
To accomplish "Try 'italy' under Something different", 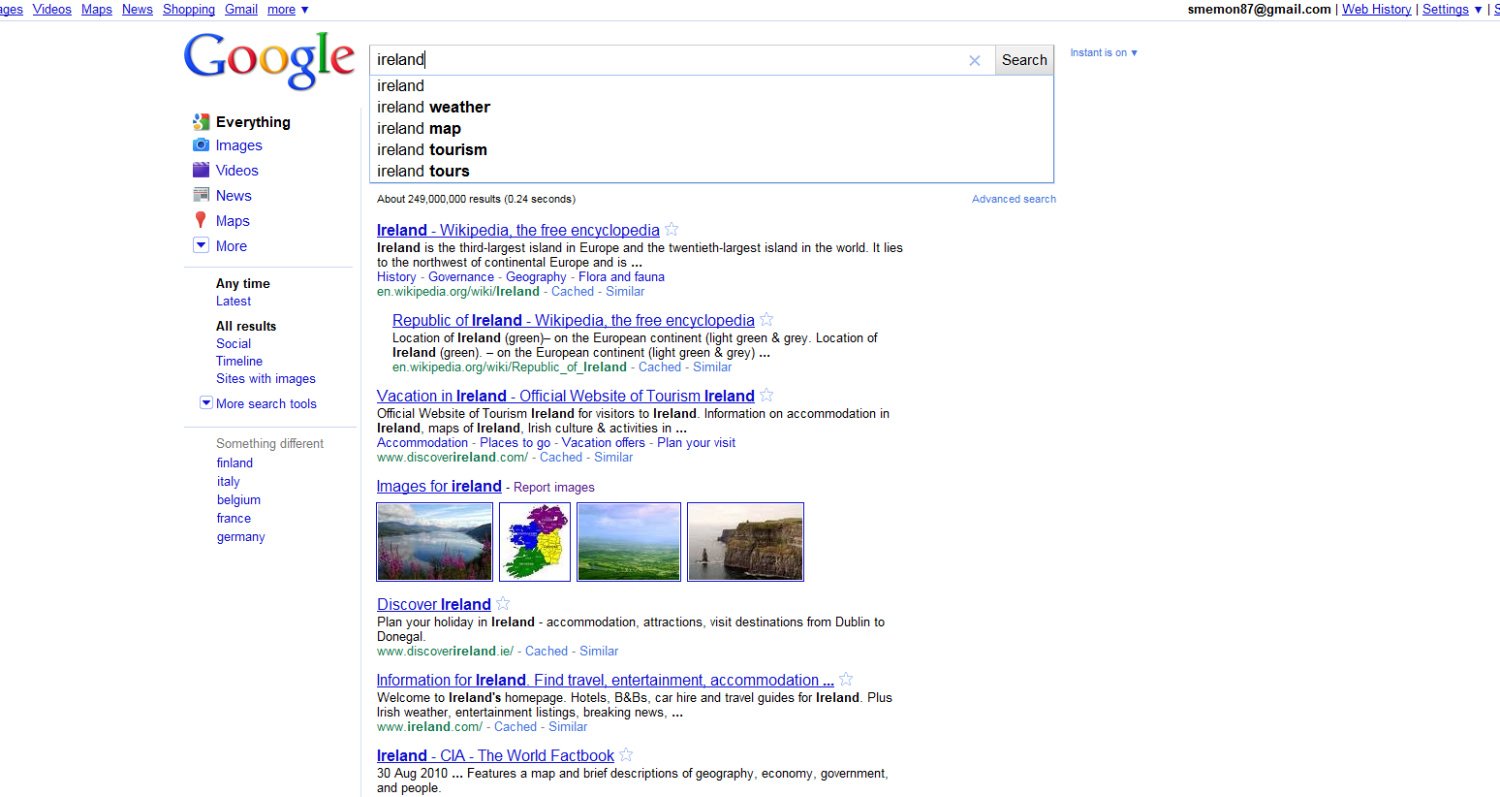I will 228,482.
